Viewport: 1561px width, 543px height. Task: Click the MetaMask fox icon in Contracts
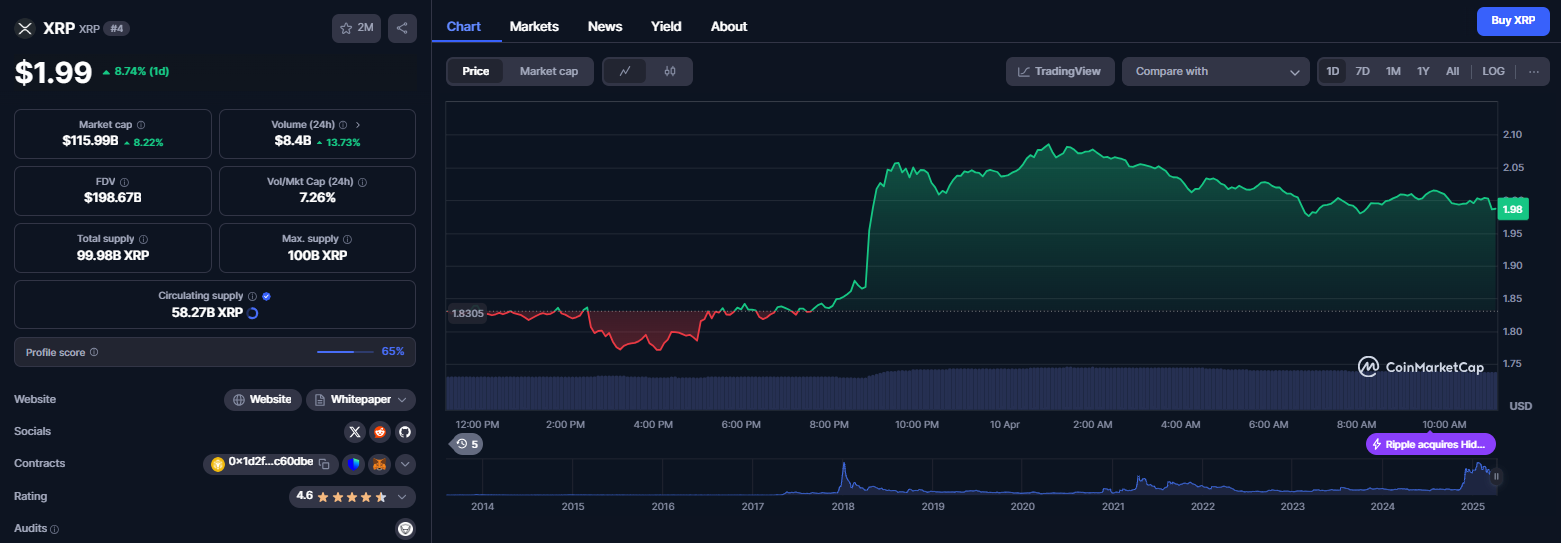point(379,464)
